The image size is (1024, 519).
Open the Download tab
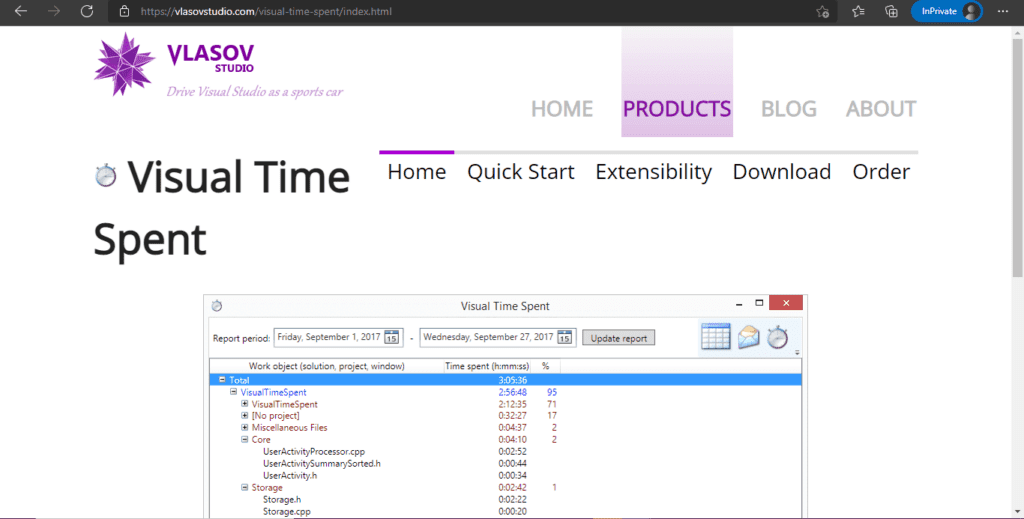click(x=781, y=171)
